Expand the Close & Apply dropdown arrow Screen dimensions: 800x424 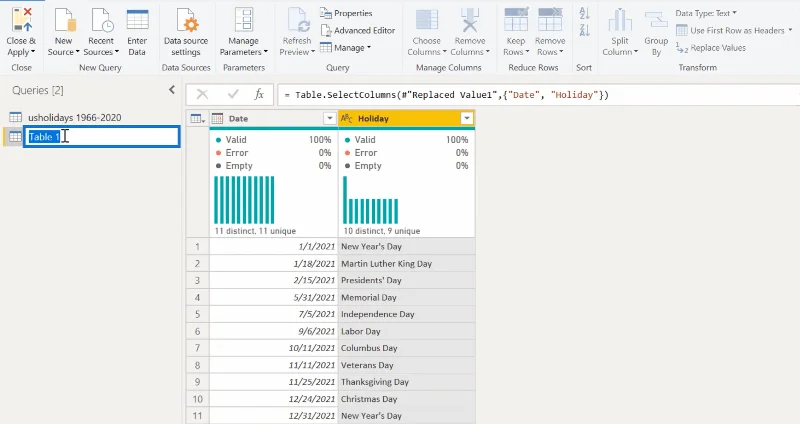tap(33, 52)
